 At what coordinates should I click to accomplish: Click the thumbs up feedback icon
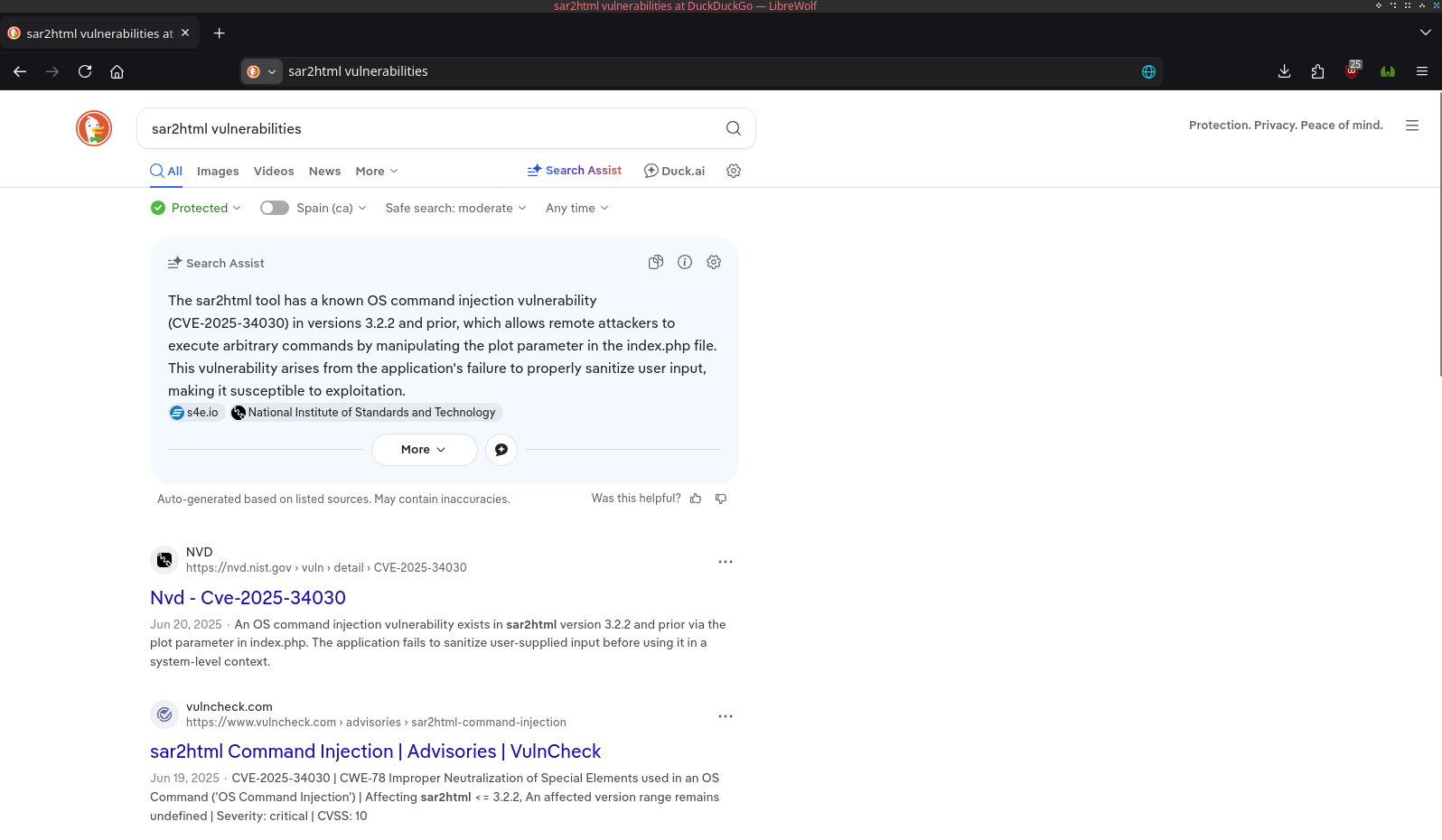point(696,499)
